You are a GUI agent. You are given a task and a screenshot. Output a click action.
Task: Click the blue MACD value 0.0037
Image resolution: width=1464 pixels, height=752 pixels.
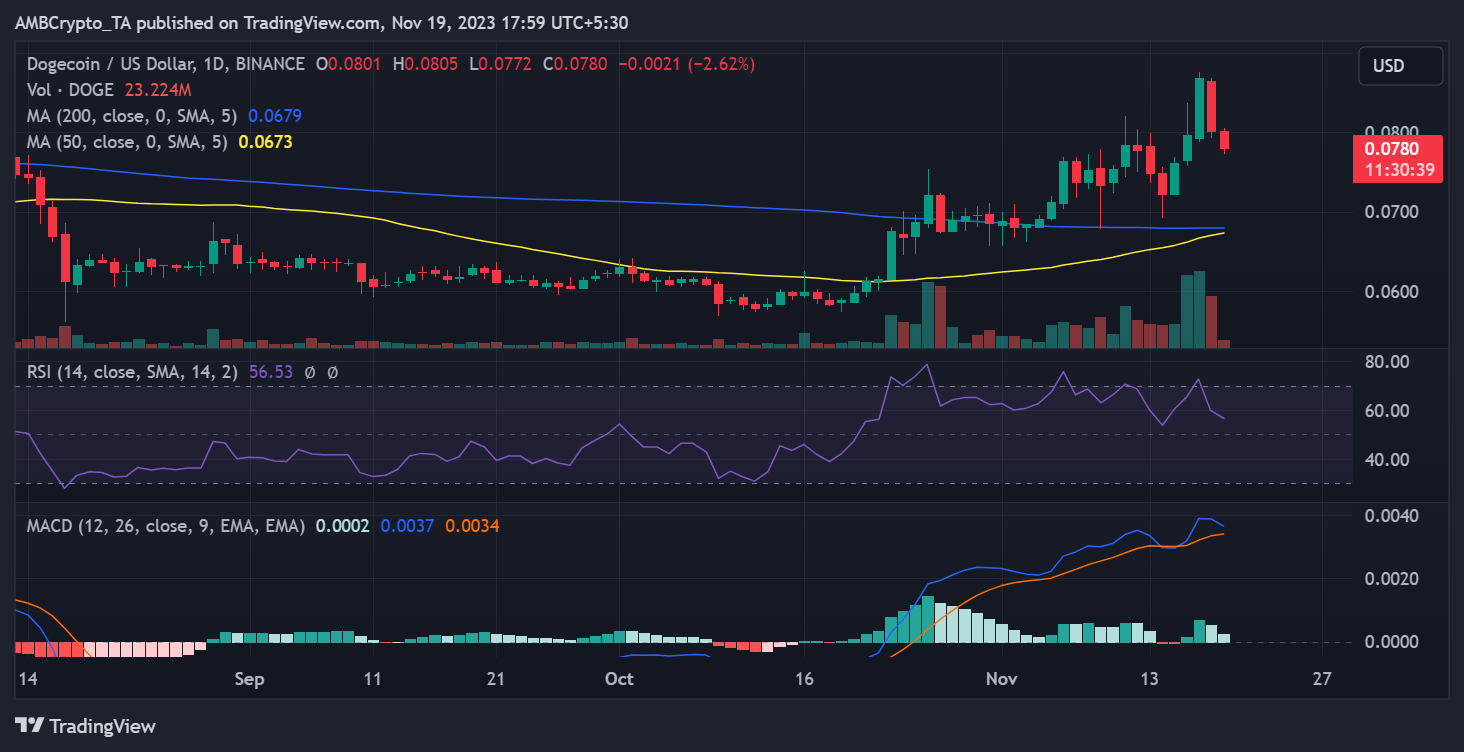407,525
